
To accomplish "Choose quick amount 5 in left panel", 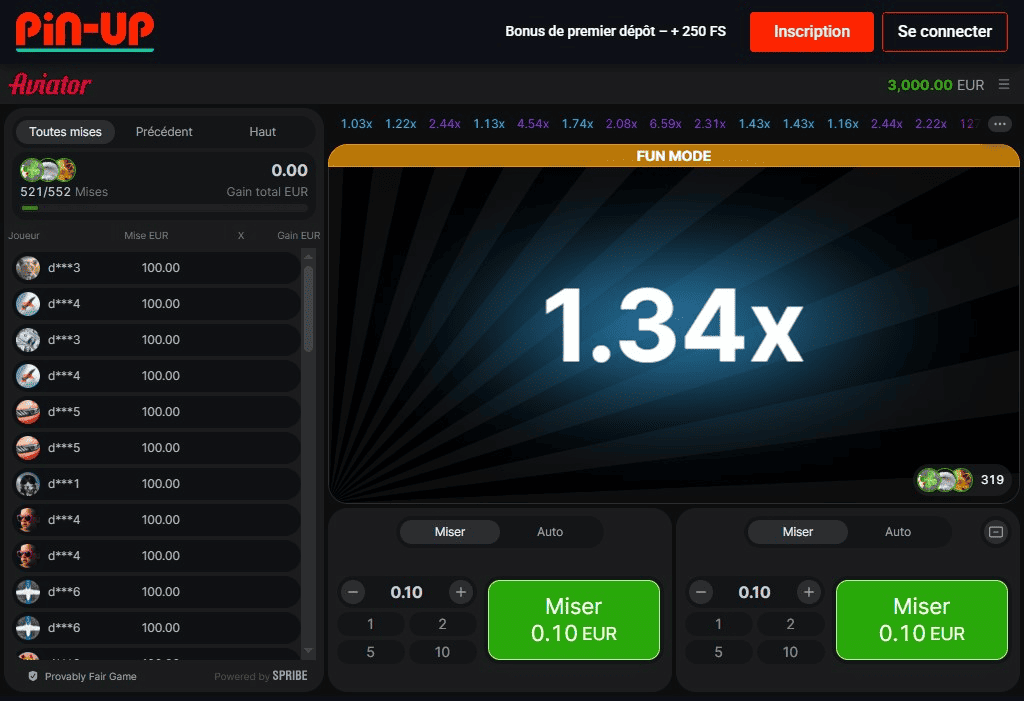I will pos(370,652).
